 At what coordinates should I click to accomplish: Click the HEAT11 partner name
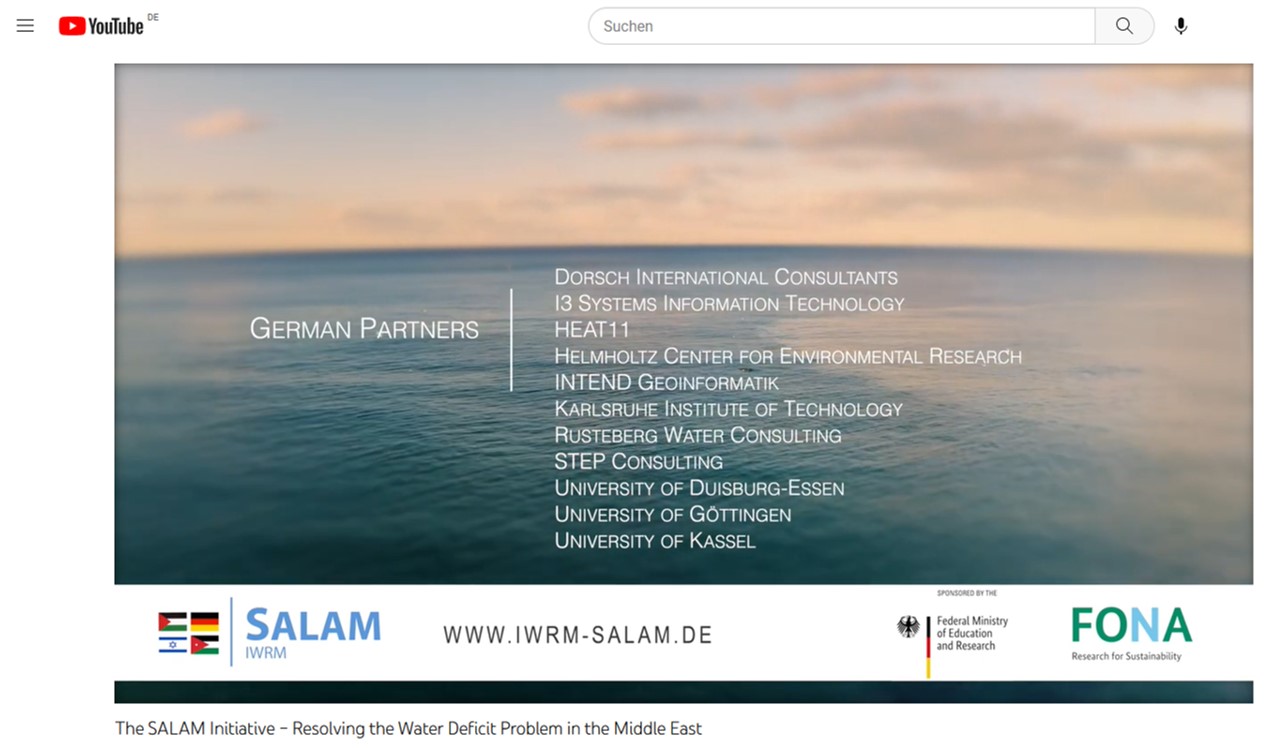(592, 330)
